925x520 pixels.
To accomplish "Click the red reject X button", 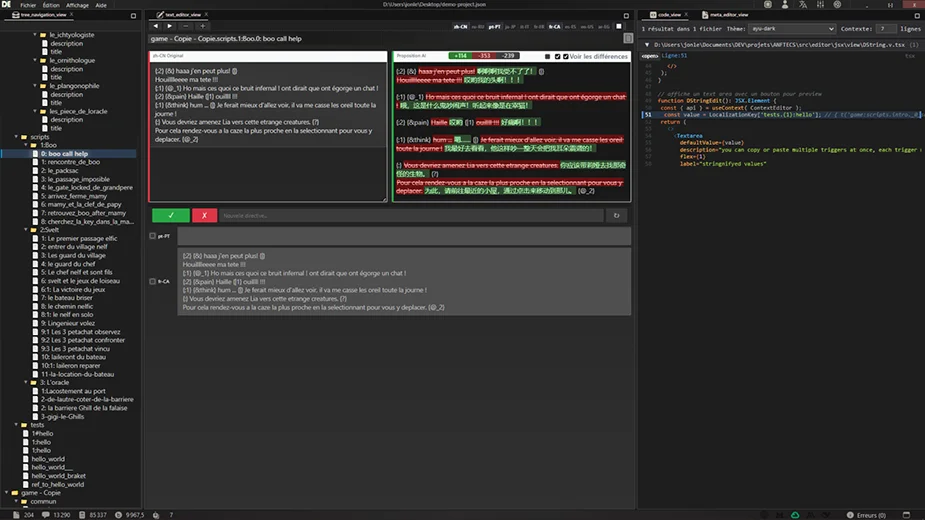I will click(204, 215).
